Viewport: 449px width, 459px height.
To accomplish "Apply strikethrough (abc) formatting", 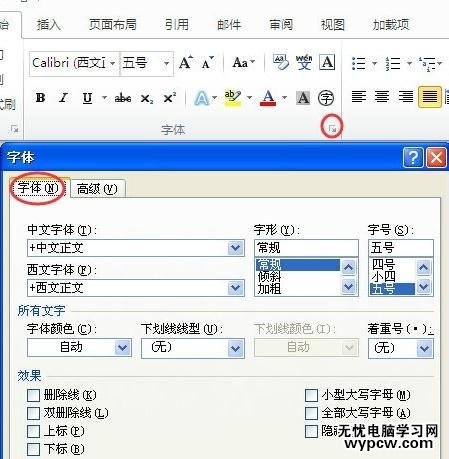I will (123, 98).
